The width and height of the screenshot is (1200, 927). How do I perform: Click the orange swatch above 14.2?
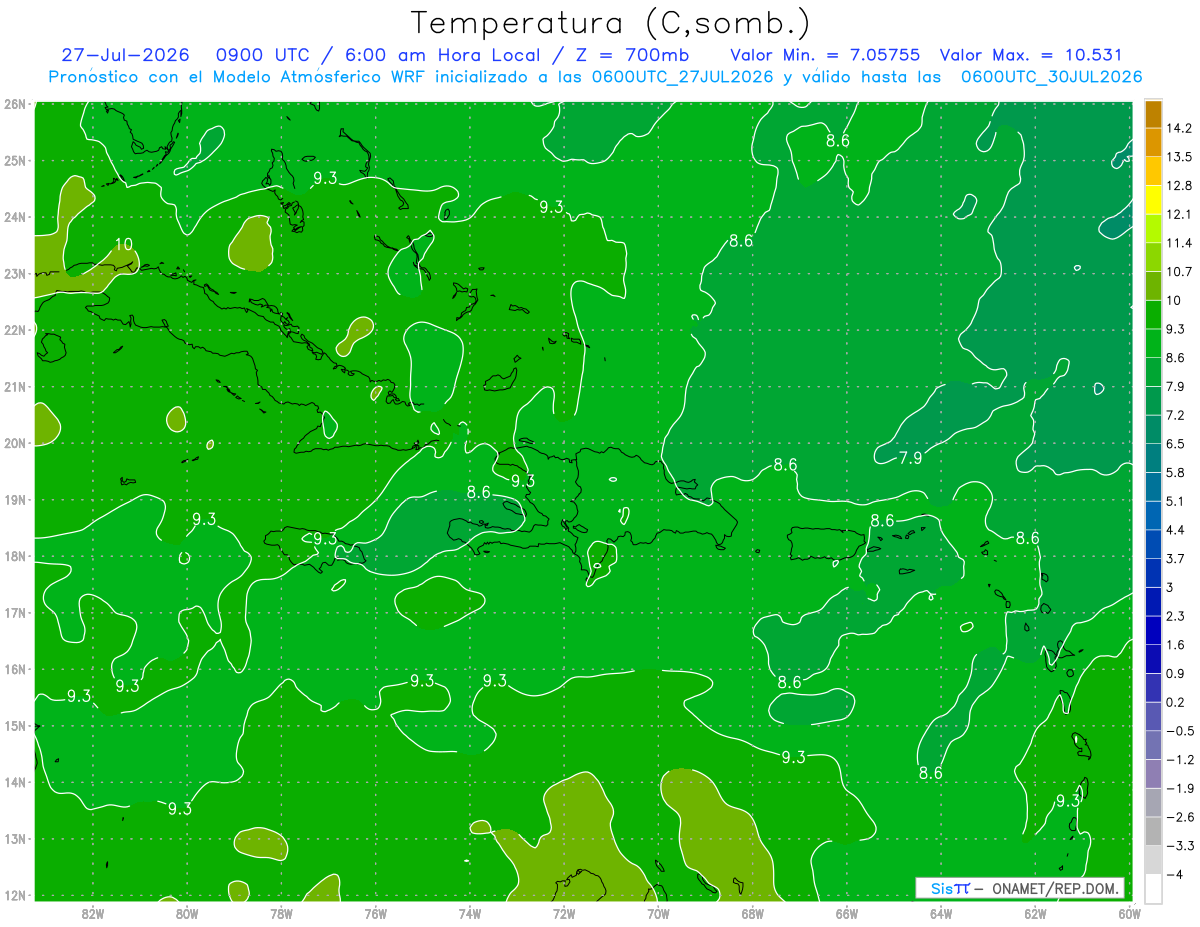click(x=1153, y=114)
